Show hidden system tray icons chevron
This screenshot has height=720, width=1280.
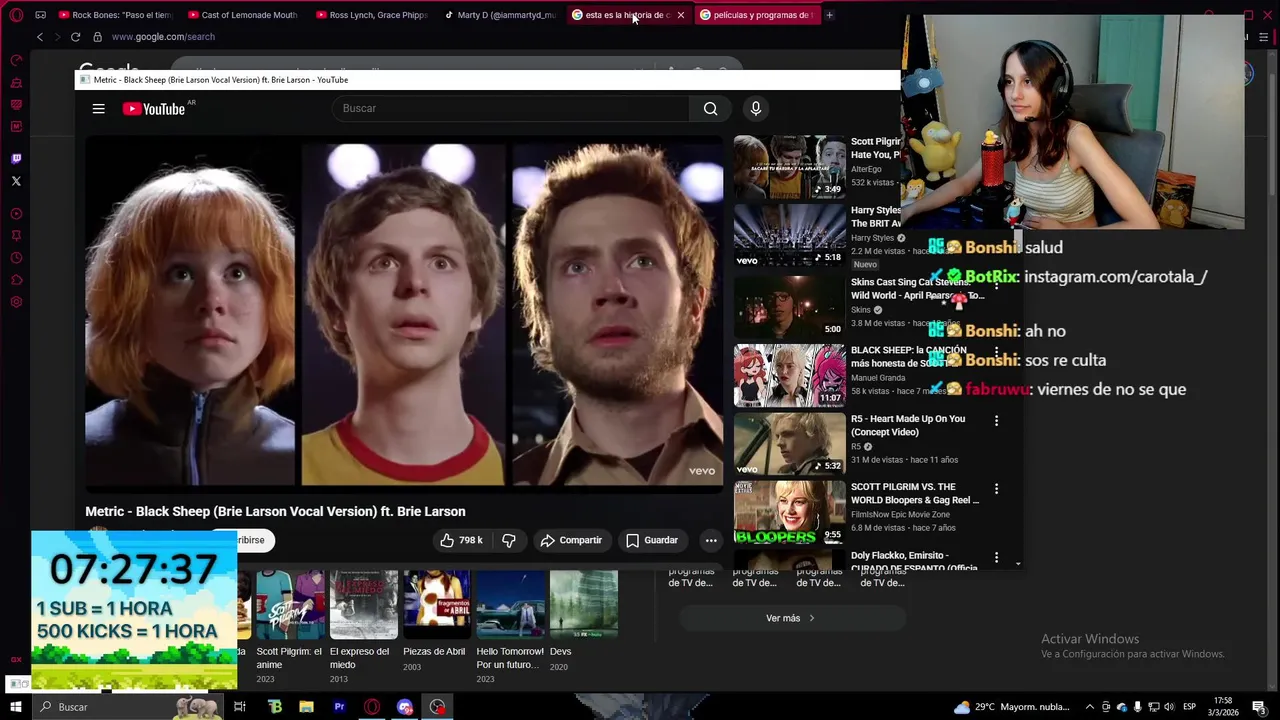[1090, 707]
